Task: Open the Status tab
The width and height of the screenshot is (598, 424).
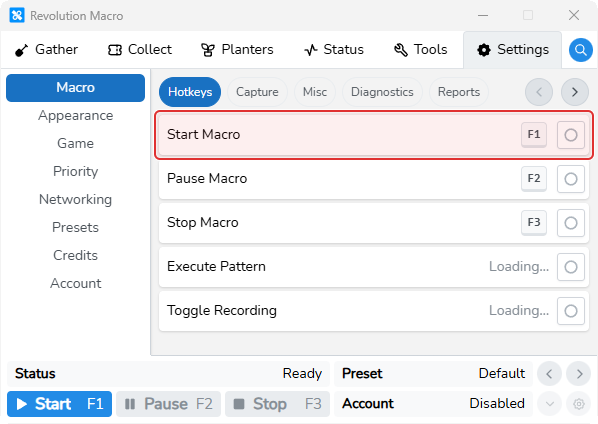Action: 334,50
